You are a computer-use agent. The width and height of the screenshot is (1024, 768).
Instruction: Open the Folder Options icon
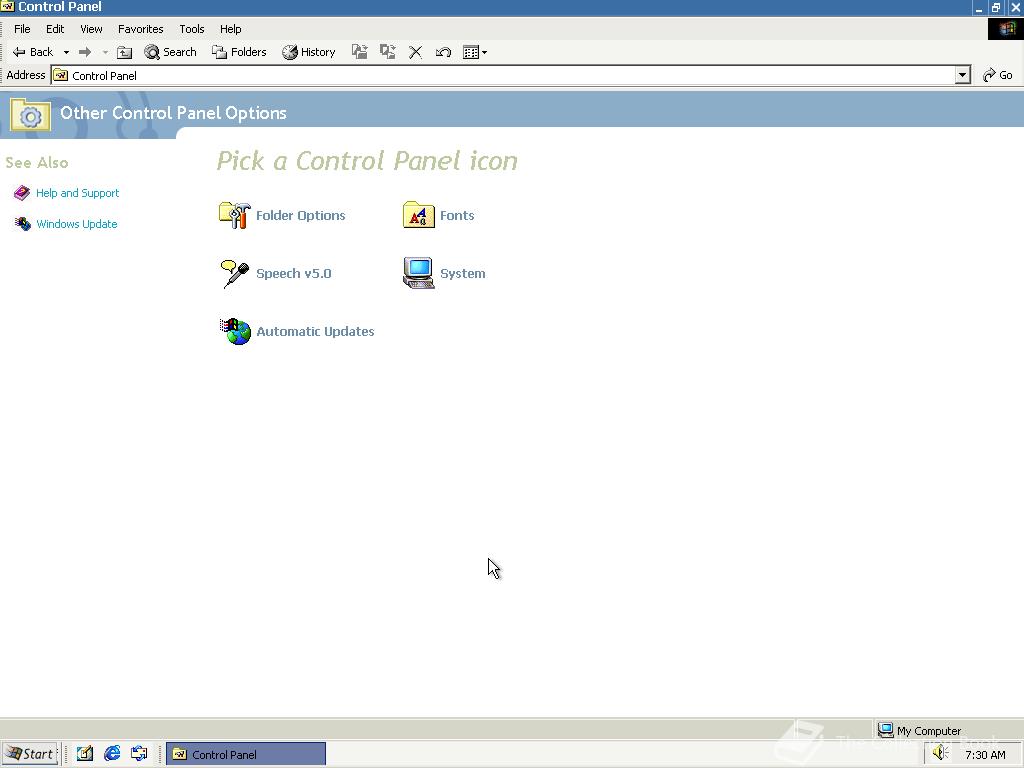click(x=234, y=216)
